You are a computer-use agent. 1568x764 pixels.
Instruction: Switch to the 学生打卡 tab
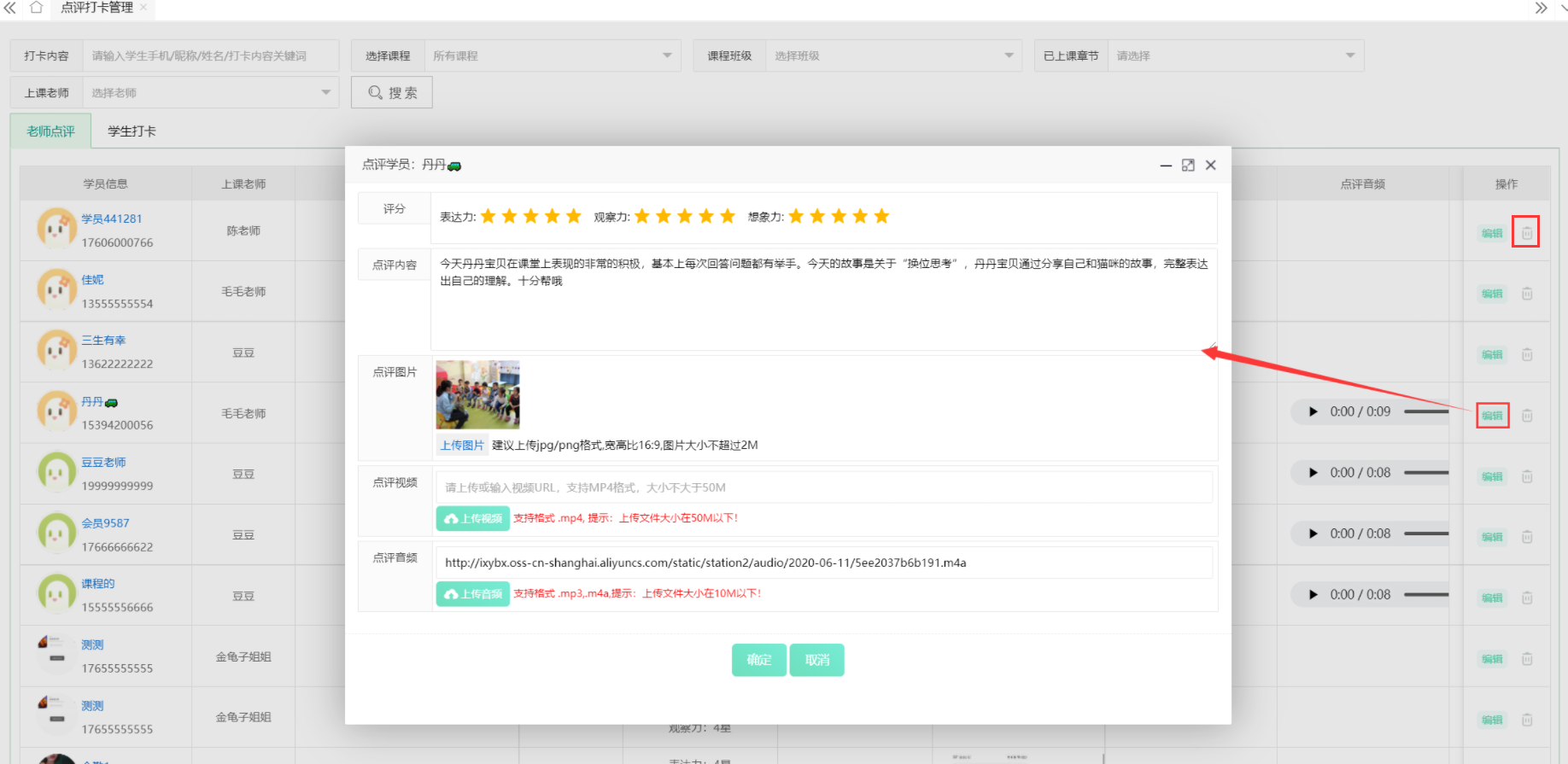point(132,131)
